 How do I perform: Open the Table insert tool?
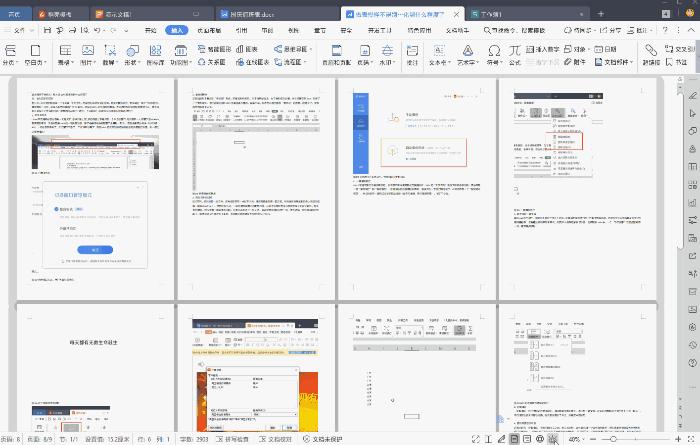pos(66,55)
